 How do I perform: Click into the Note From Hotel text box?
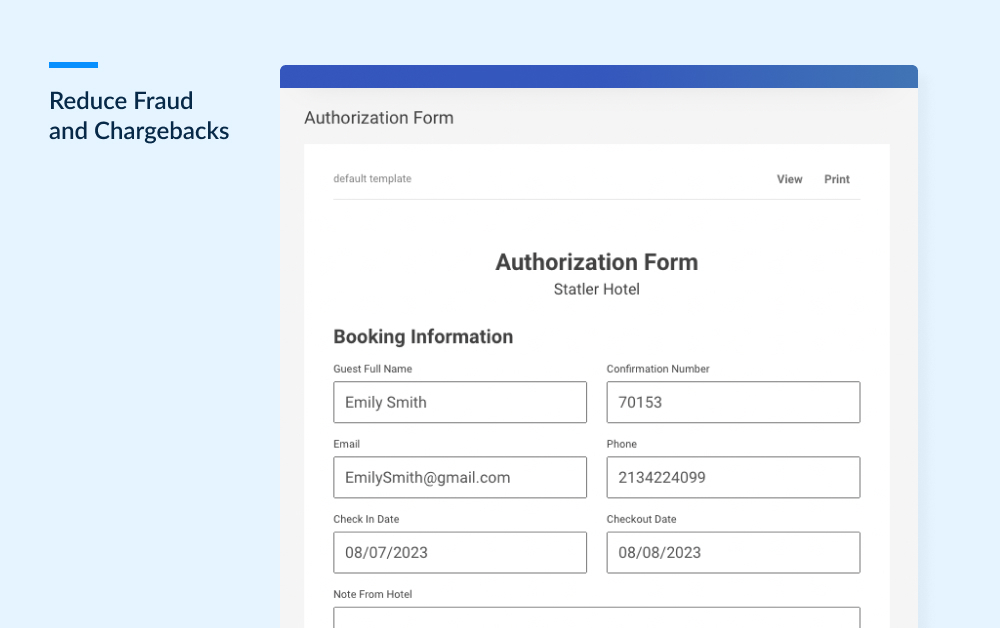(596, 617)
